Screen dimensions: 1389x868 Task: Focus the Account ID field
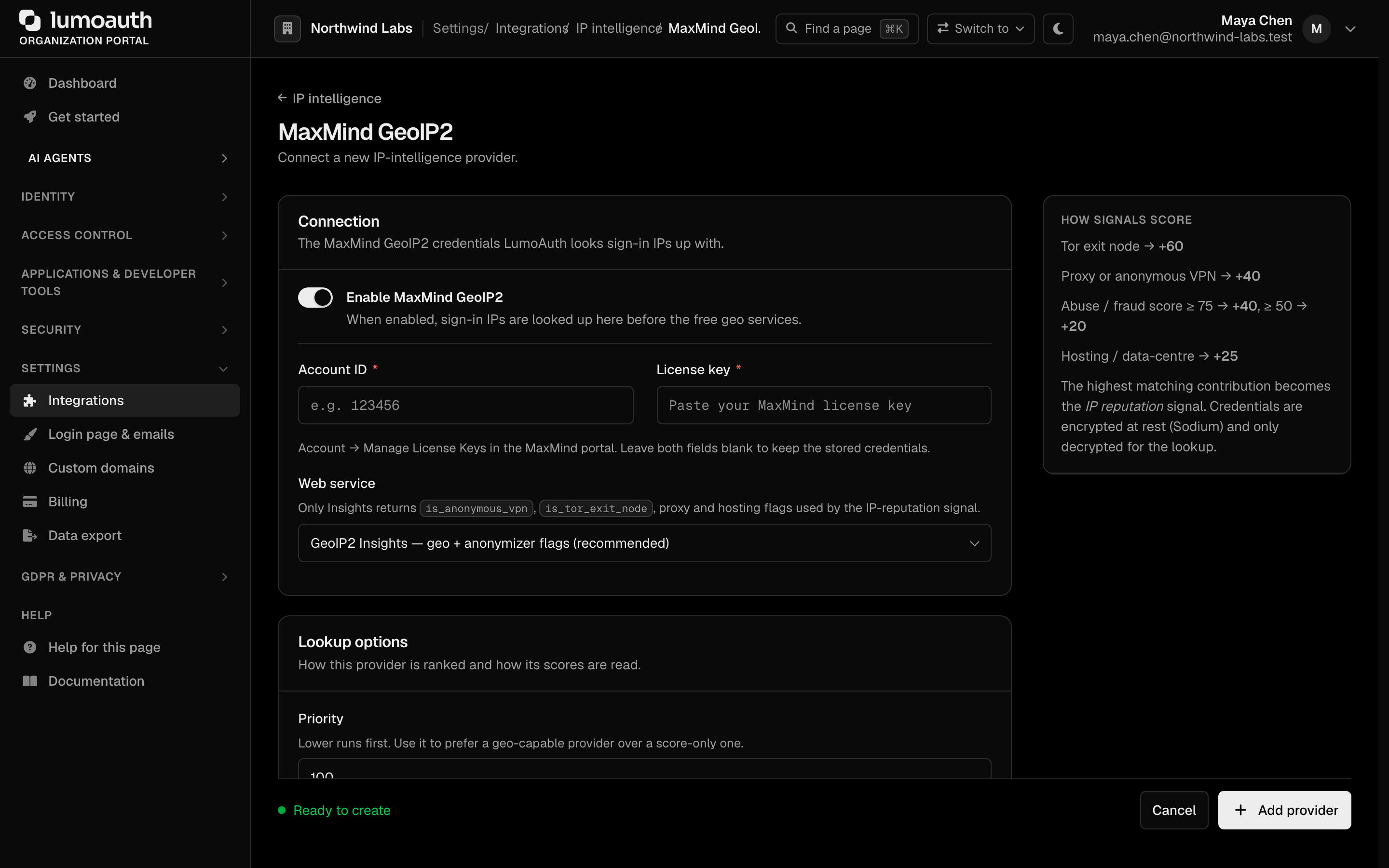pos(465,405)
